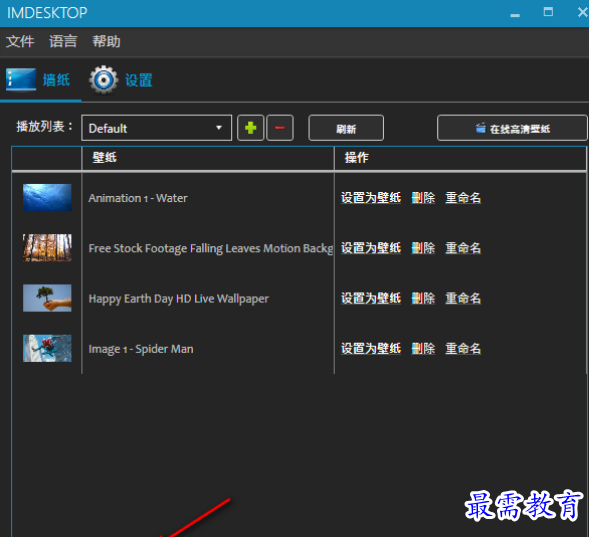Minimize the IMDESKTOP window
The height and width of the screenshot is (537, 589).
coord(515,14)
